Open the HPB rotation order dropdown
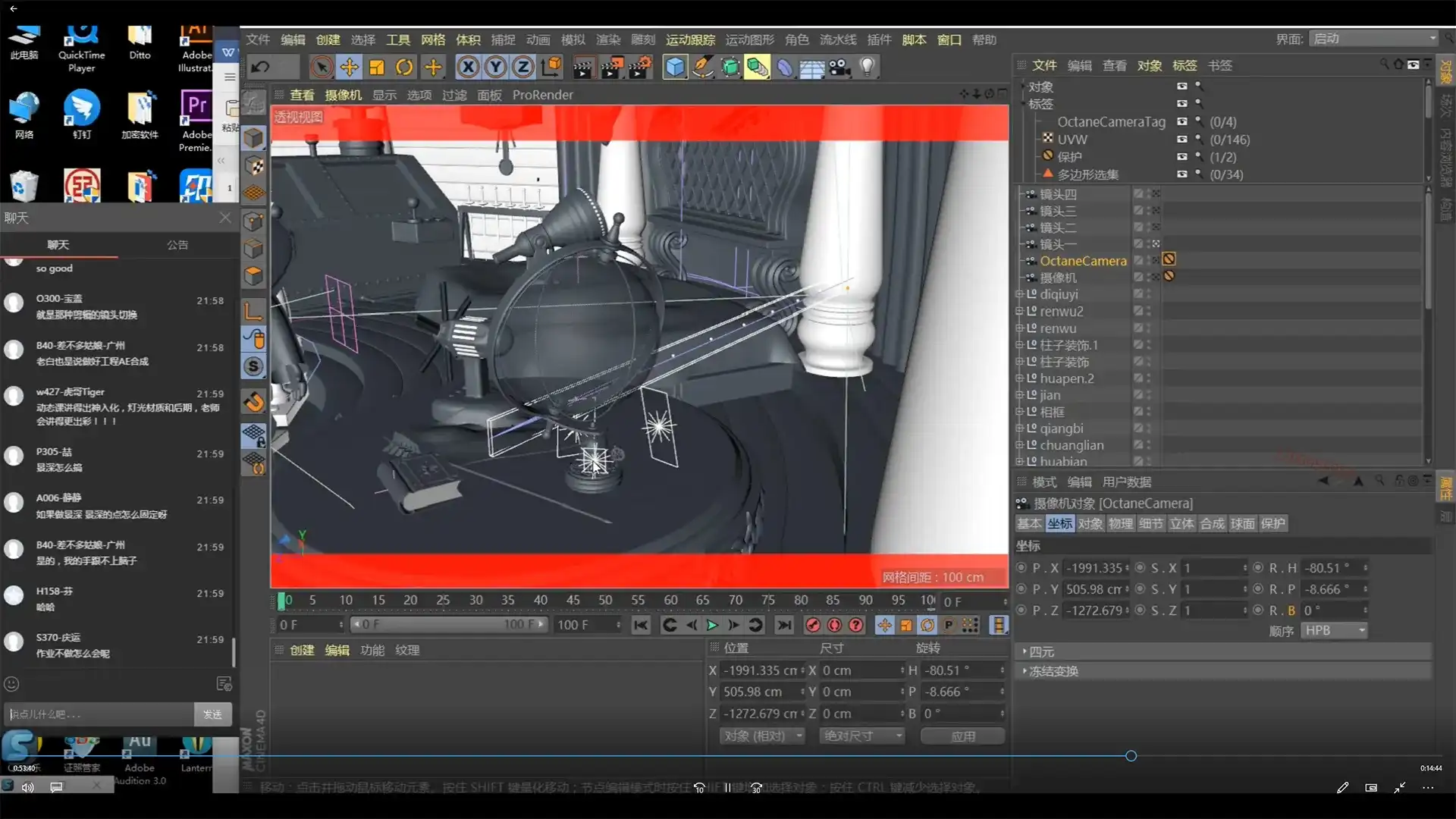 [1333, 630]
